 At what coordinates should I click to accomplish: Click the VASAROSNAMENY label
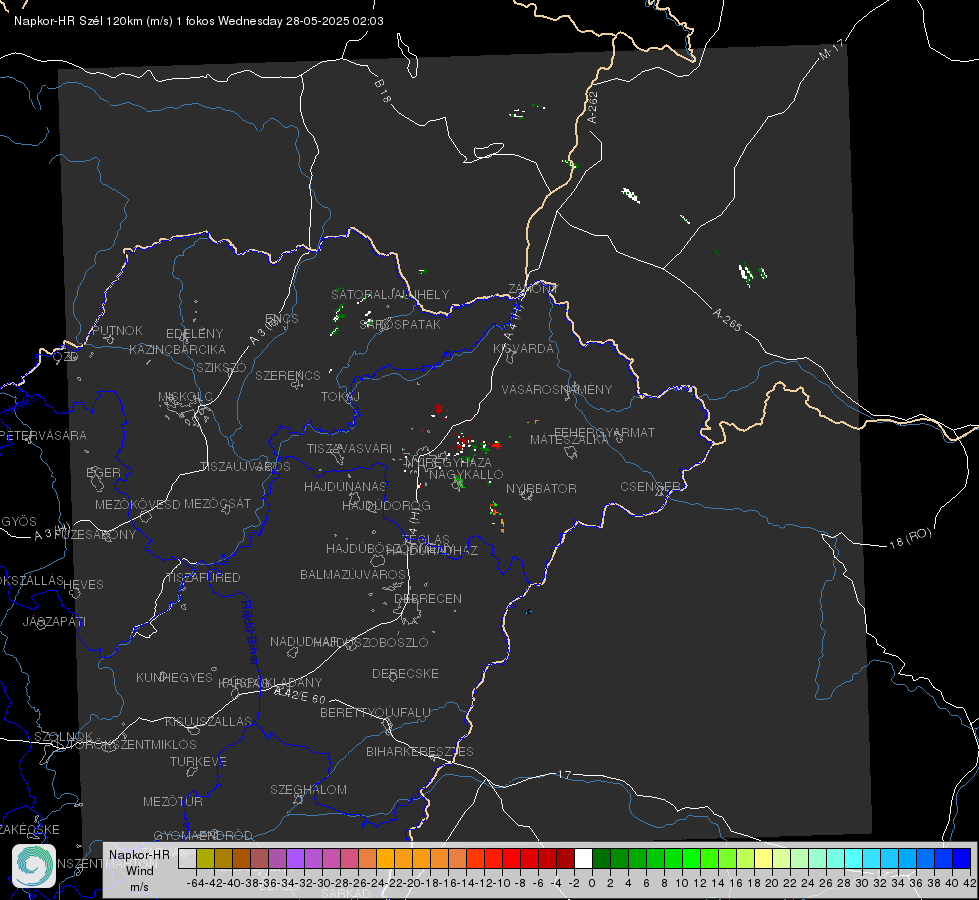tap(557, 389)
